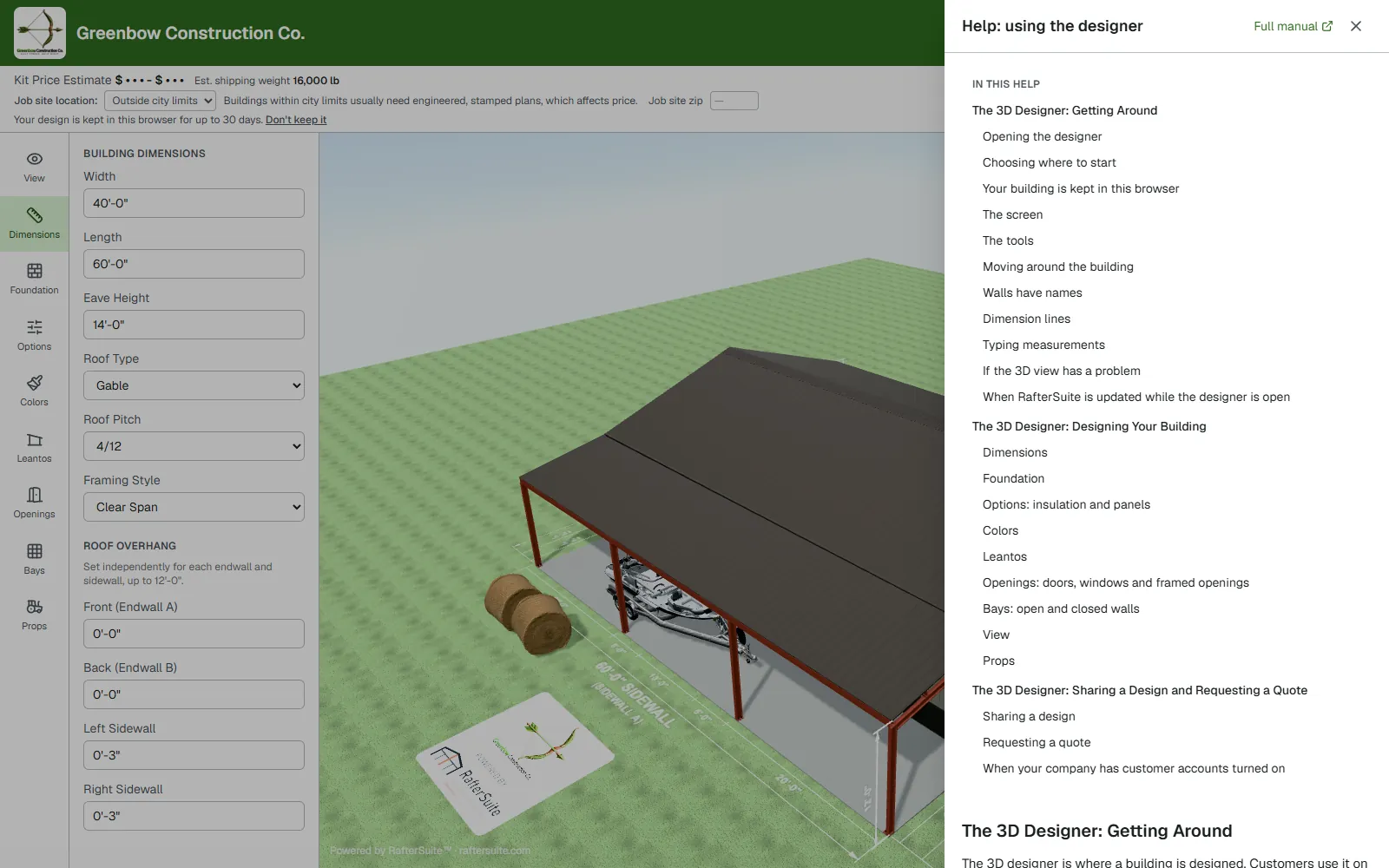This screenshot has height=868, width=1389.
Task: Click the Front (Endwall A) overhang field
Action: pyautogui.click(x=194, y=634)
